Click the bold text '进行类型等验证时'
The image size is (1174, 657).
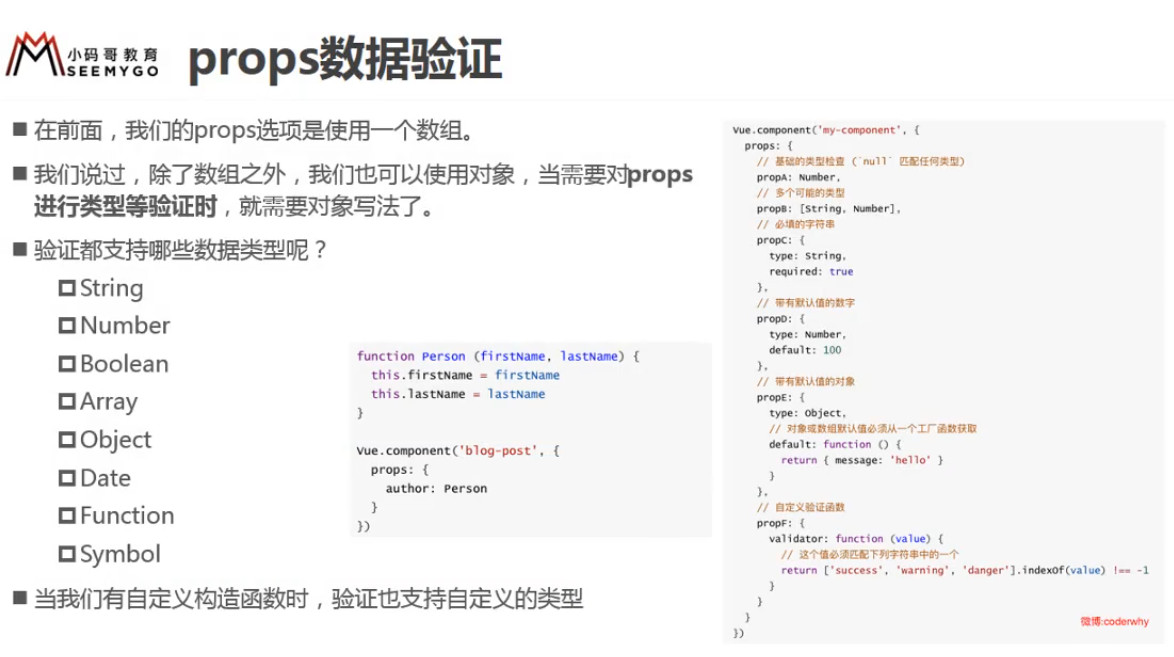point(125,206)
